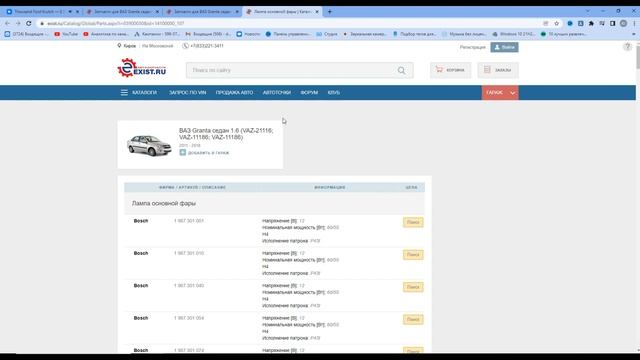Open Клуб menu item
The width and height of the screenshot is (640, 360).
point(333,93)
